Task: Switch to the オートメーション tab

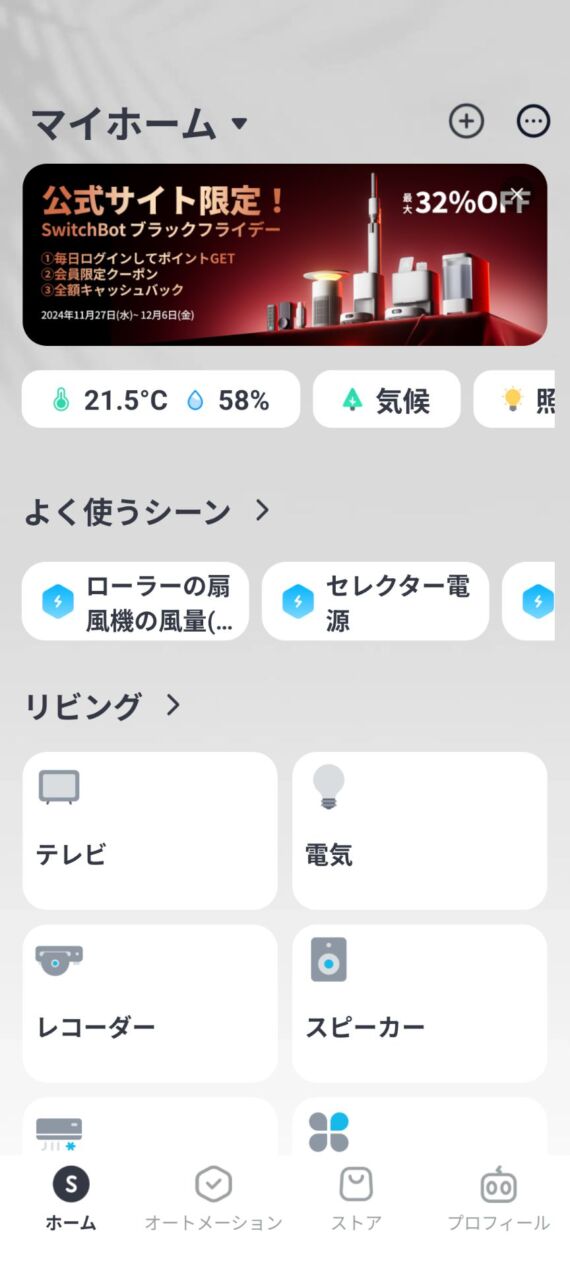Action: tap(213, 1198)
